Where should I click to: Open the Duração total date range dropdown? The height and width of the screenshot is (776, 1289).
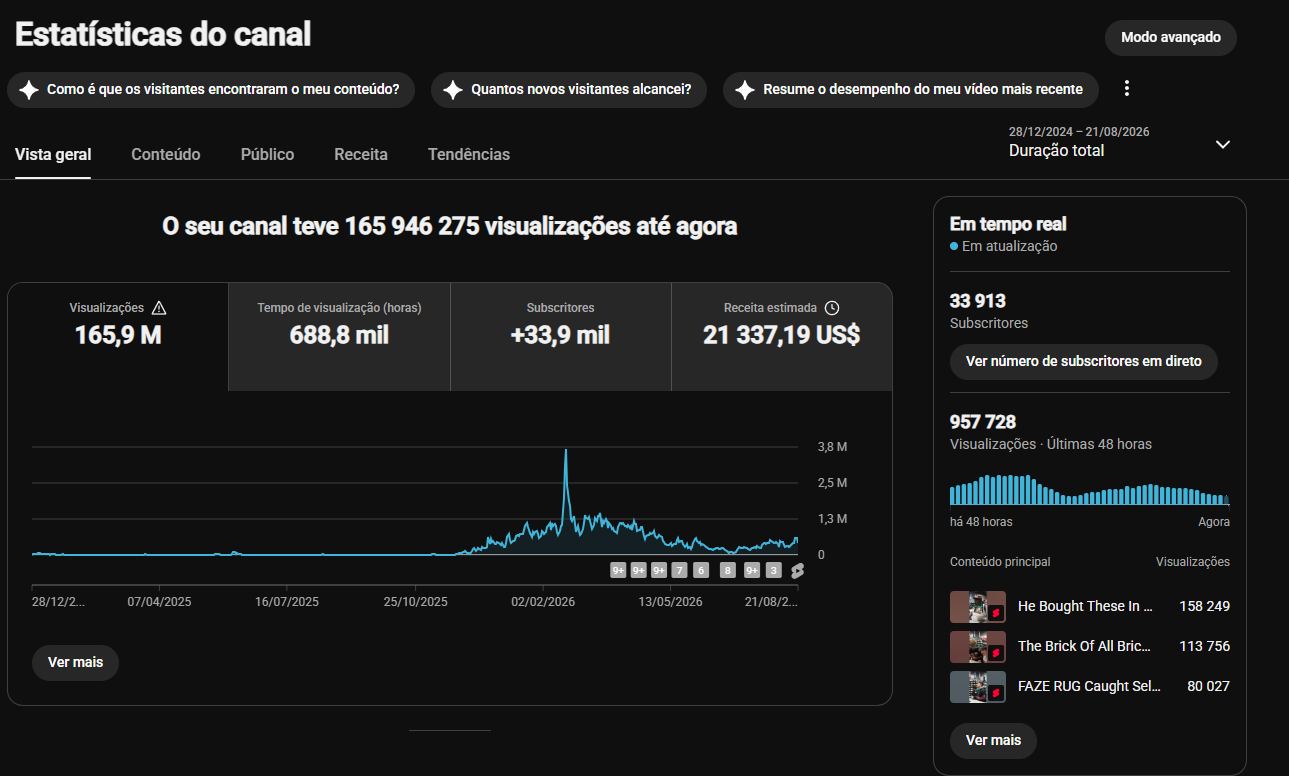point(1120,143)
